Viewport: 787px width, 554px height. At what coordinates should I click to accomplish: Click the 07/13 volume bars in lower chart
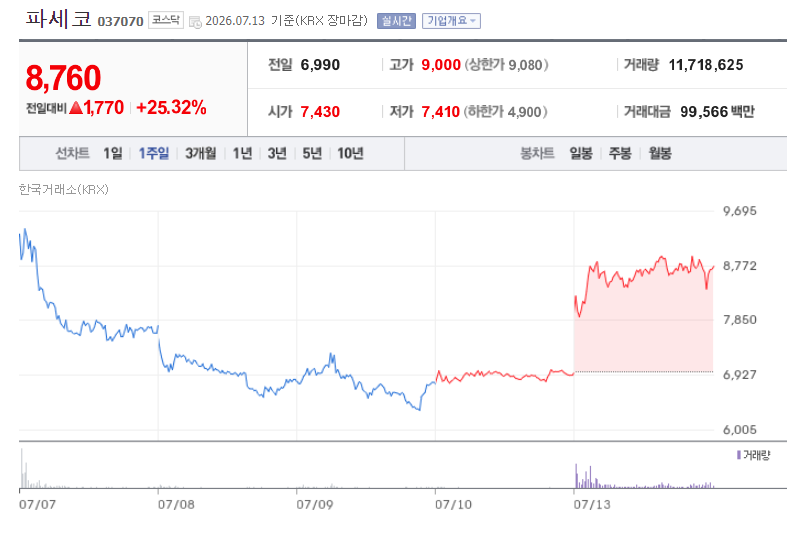(x=644, y=477)
